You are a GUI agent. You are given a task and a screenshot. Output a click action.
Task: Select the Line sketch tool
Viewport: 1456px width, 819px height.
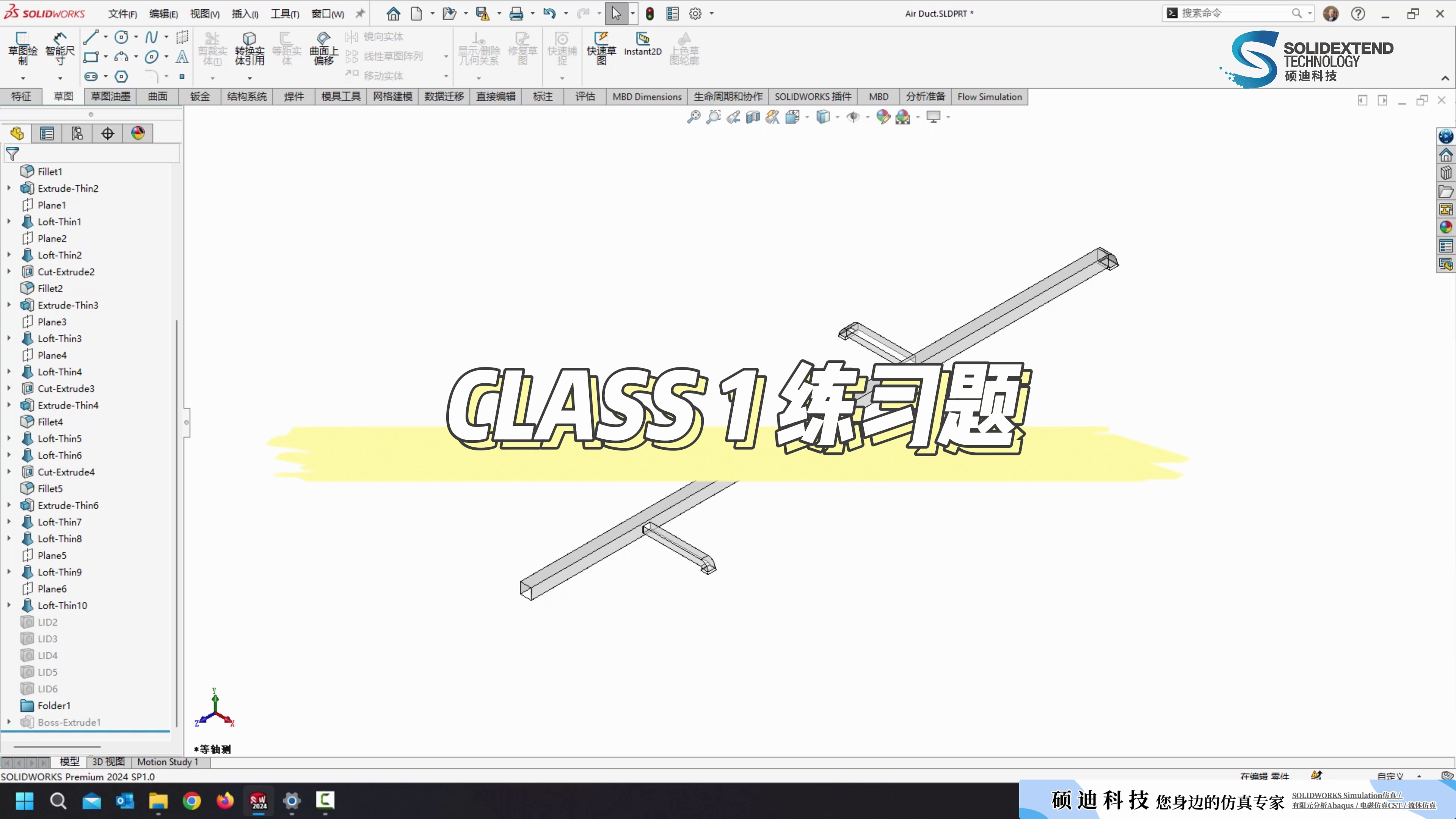(x=91, y=37)
